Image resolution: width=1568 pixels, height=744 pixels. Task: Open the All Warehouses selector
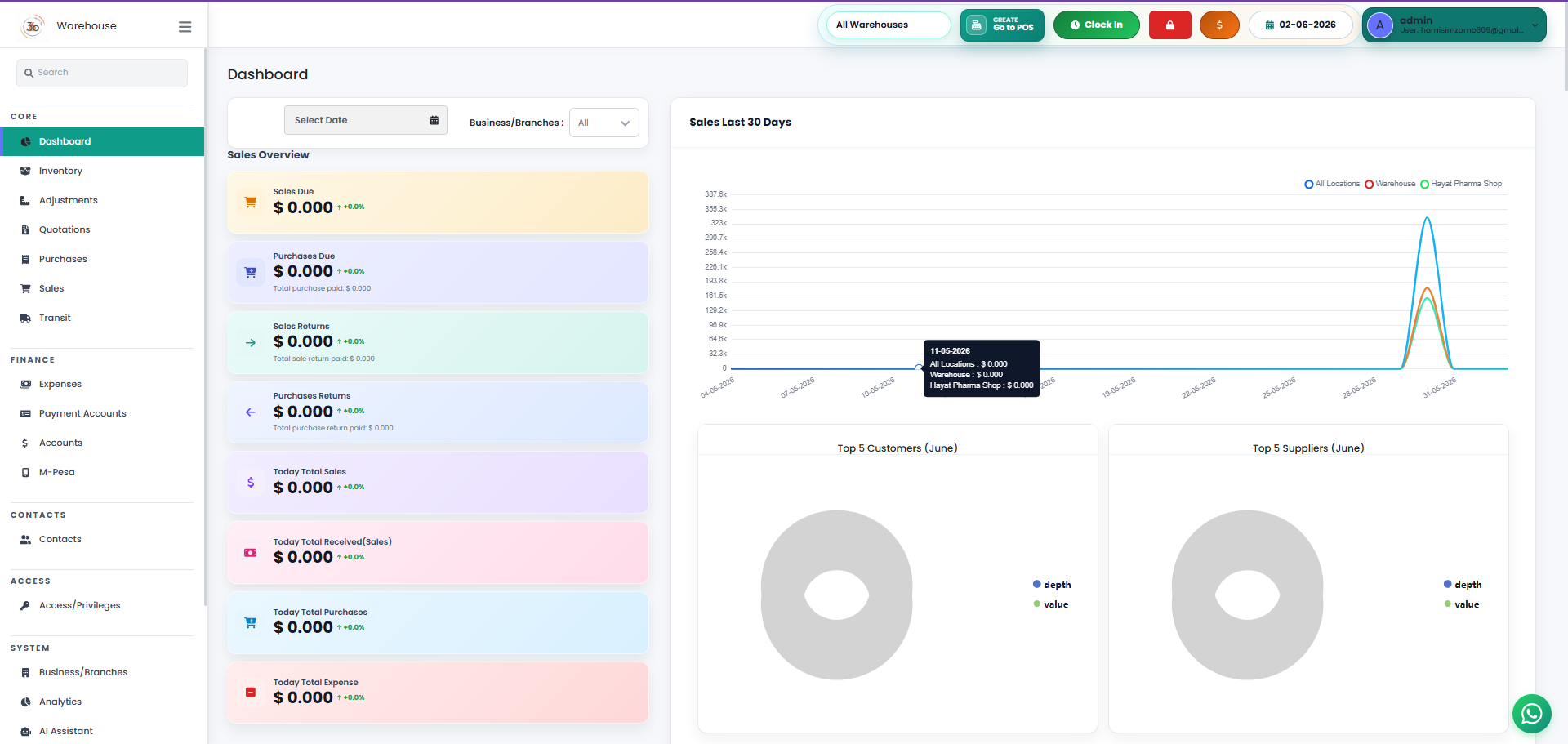[889, 25]
